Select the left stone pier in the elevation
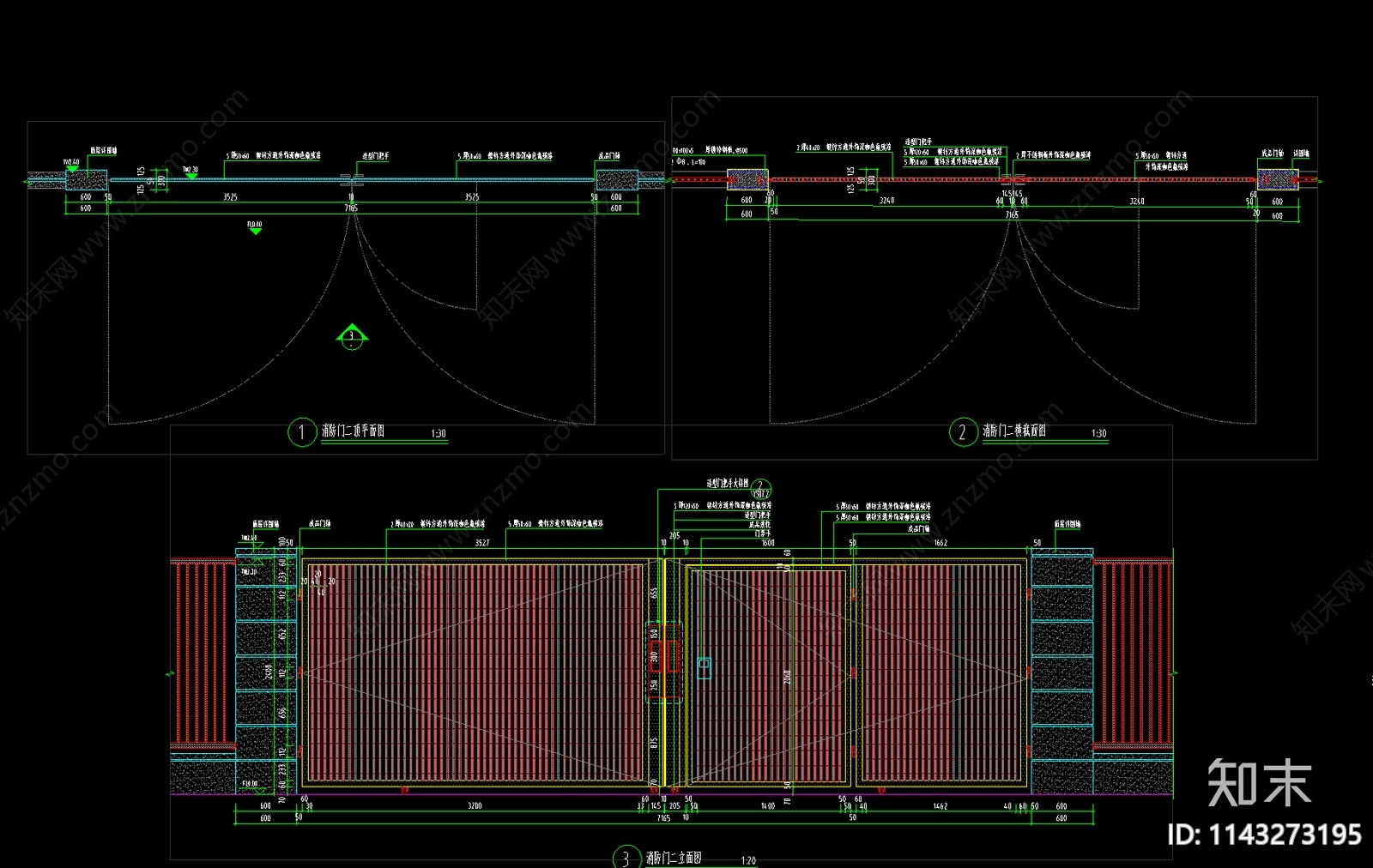Image resolution: width=1373 pixels, height=868 pixels. point(267,672)
